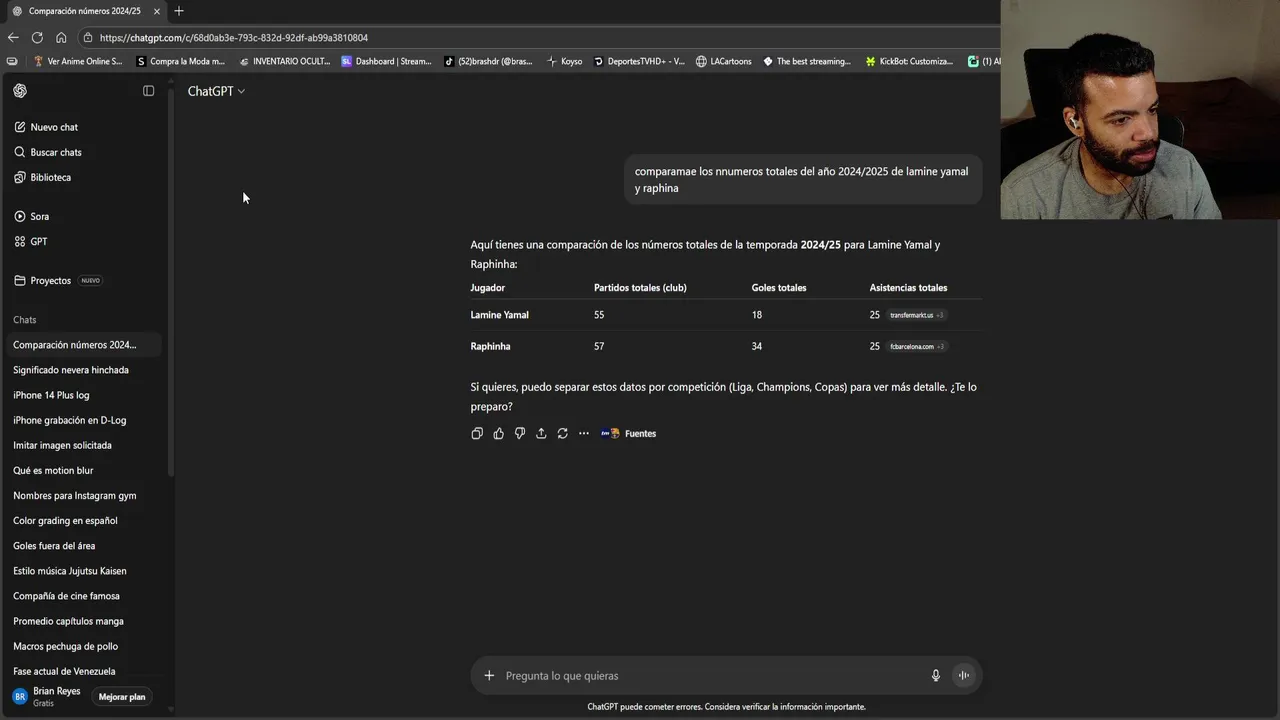1280x720 pixels.
Task: Open 'The best streaming...' bookmark
Action: [x=807, y=61]
